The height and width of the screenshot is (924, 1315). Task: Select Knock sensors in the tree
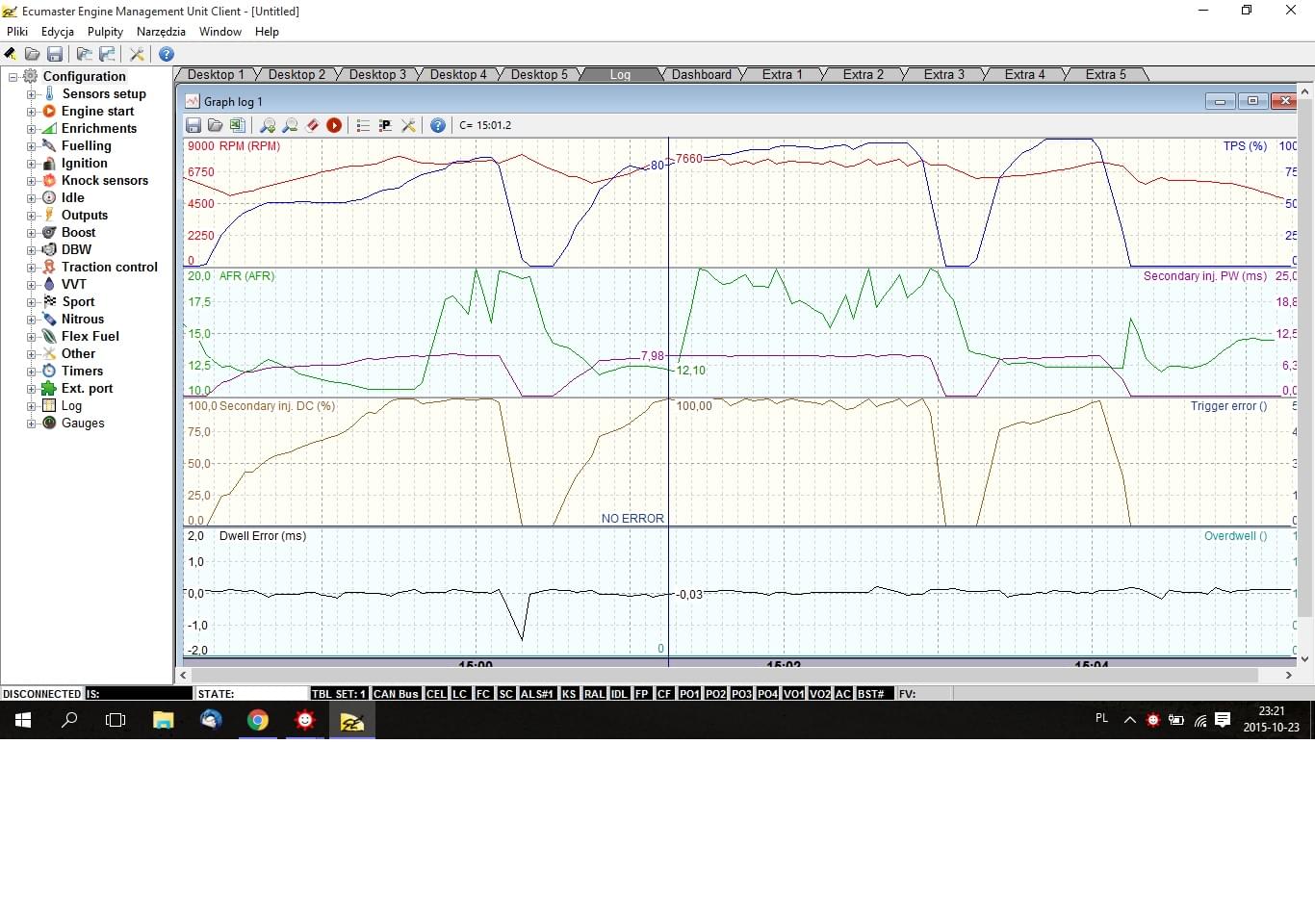click(104, 181)
